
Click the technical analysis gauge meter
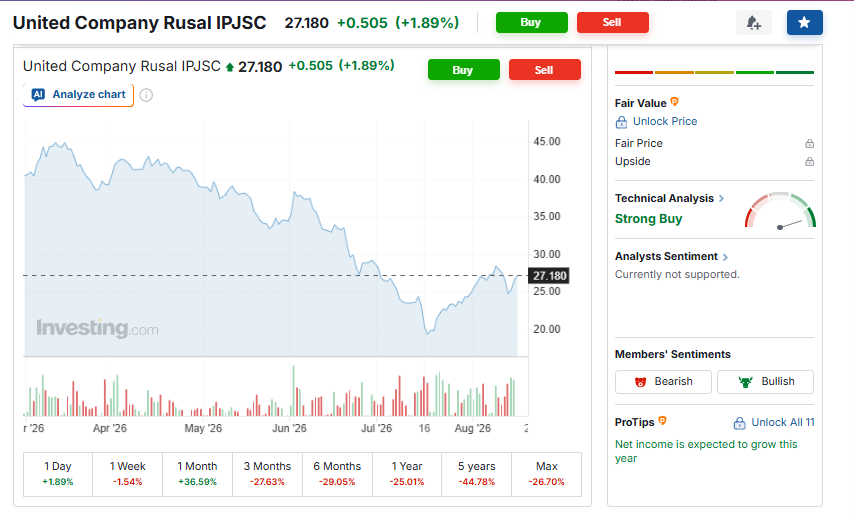(780, 210)
